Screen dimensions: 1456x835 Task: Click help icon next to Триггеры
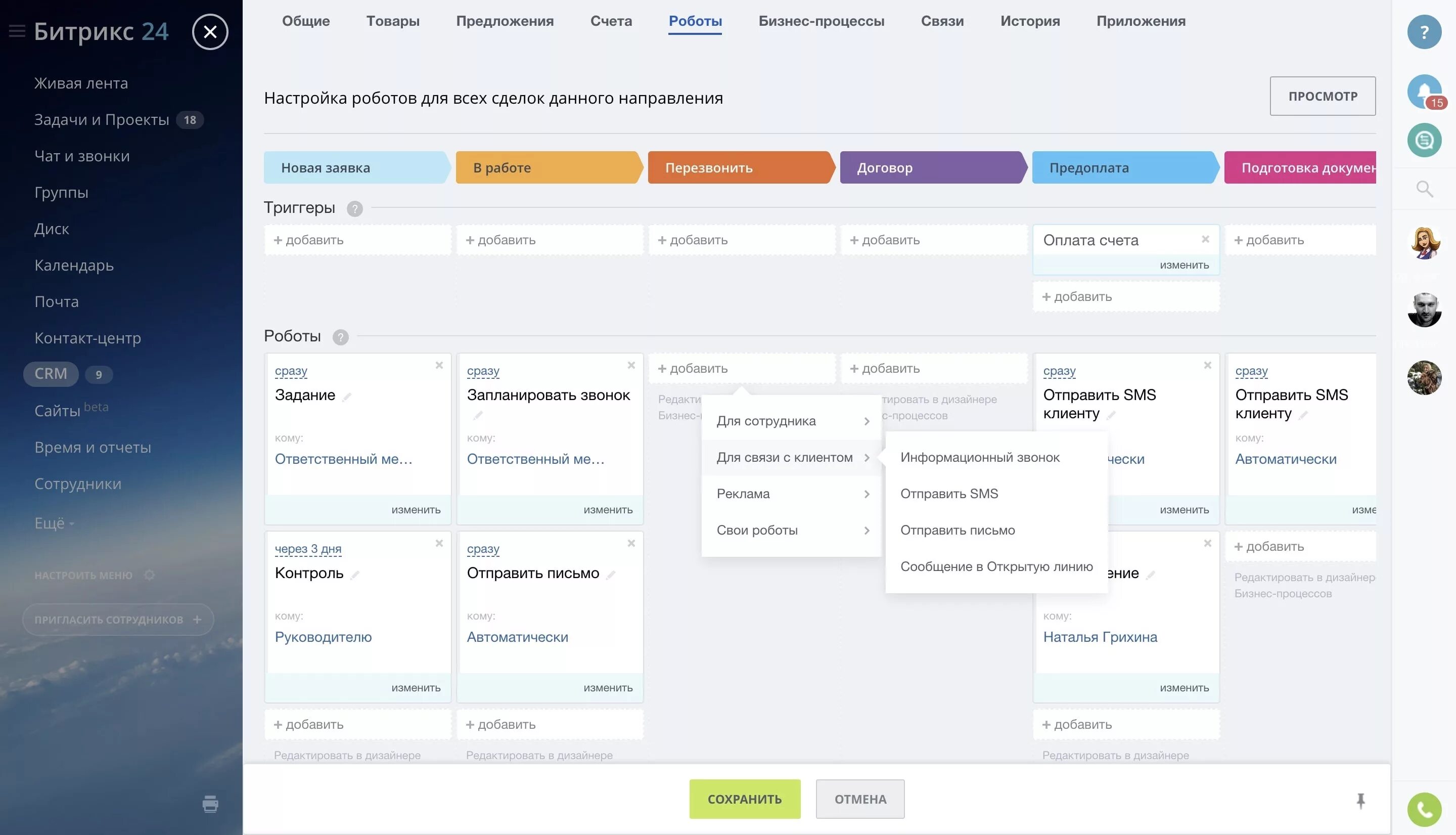(354, 209)
